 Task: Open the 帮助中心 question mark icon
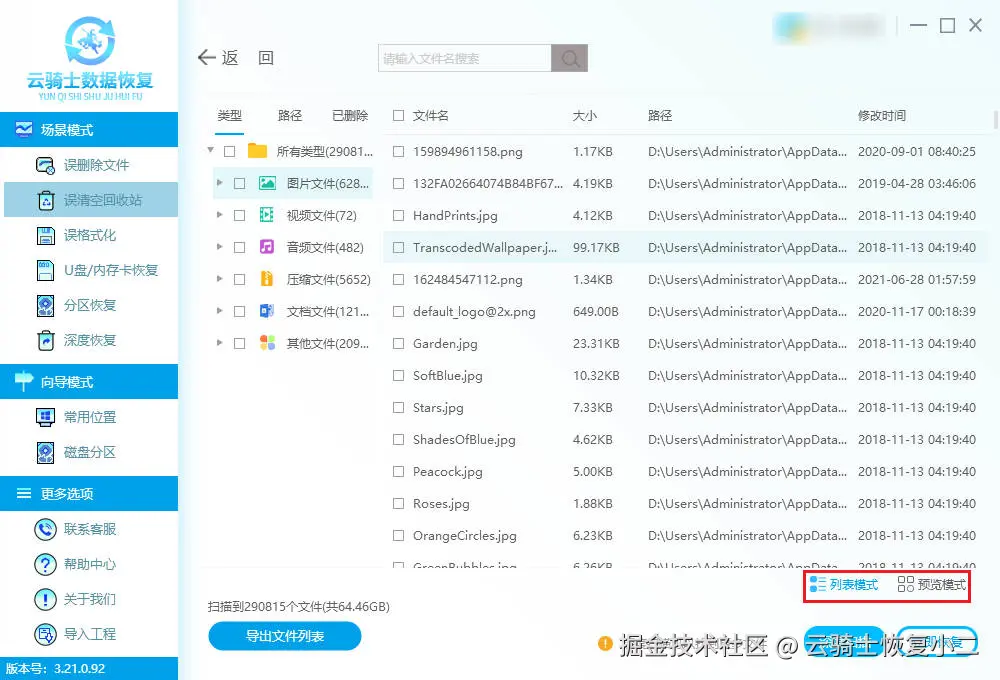[45, 564]
